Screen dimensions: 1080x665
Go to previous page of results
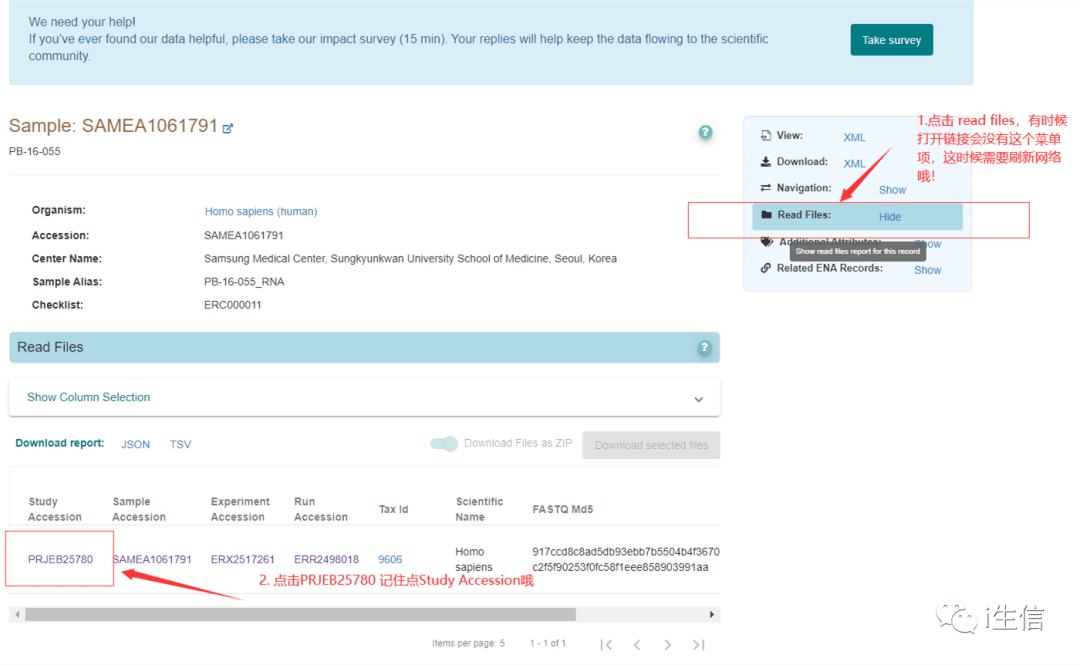tap(637, 645)
